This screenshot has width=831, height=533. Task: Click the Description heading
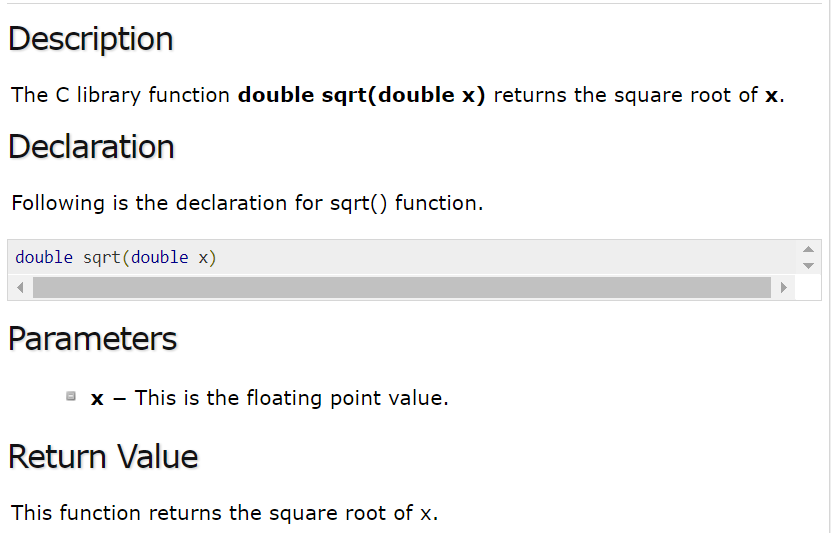click(x=91, y=39)
